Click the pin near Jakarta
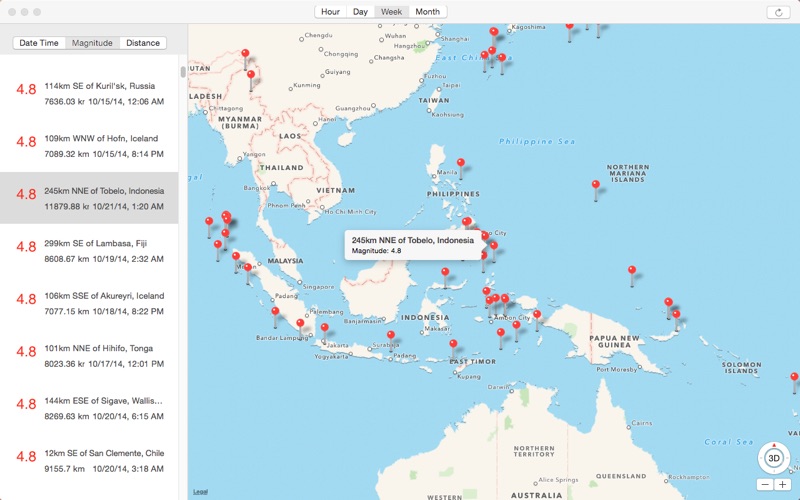Viewport: 800px width, 500px height. coord(324,328)
